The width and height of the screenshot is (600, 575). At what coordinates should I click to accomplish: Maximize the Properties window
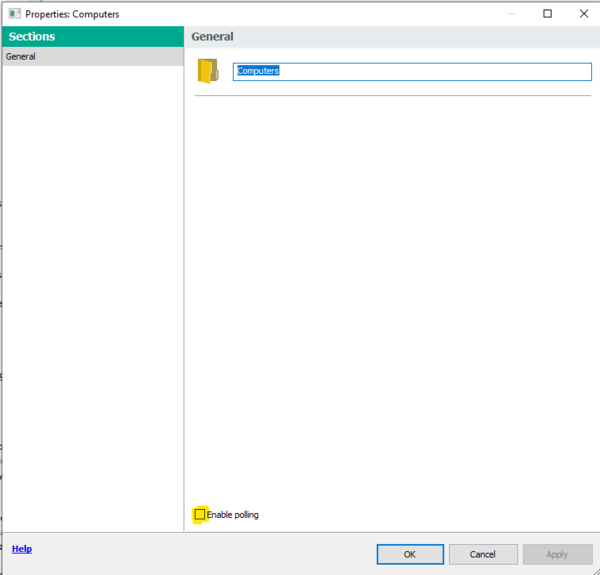[x=548, y=14]
